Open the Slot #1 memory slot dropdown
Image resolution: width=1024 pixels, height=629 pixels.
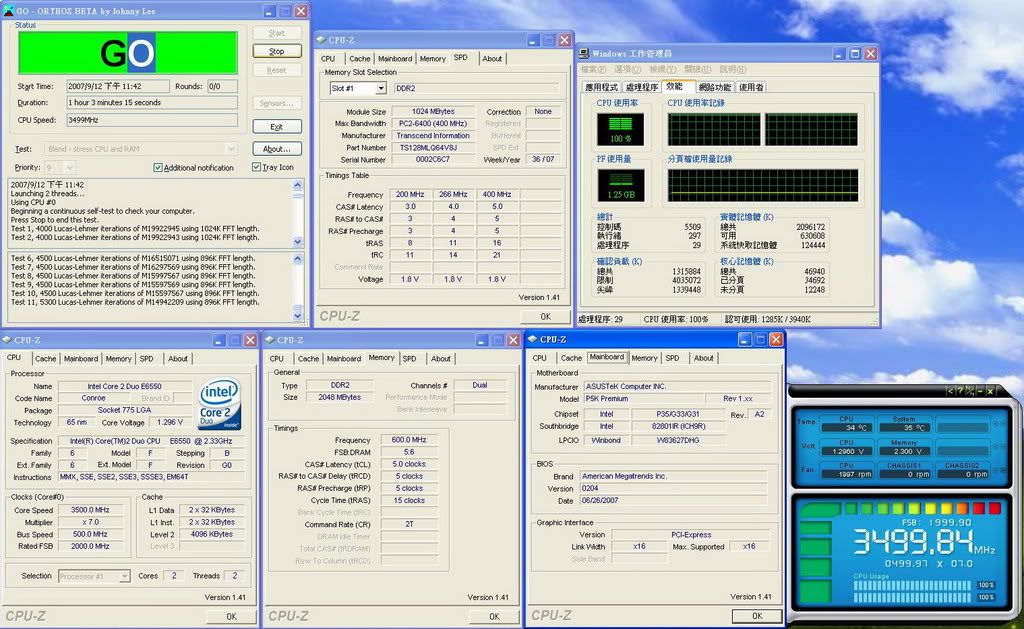click(x=381, y=88)
